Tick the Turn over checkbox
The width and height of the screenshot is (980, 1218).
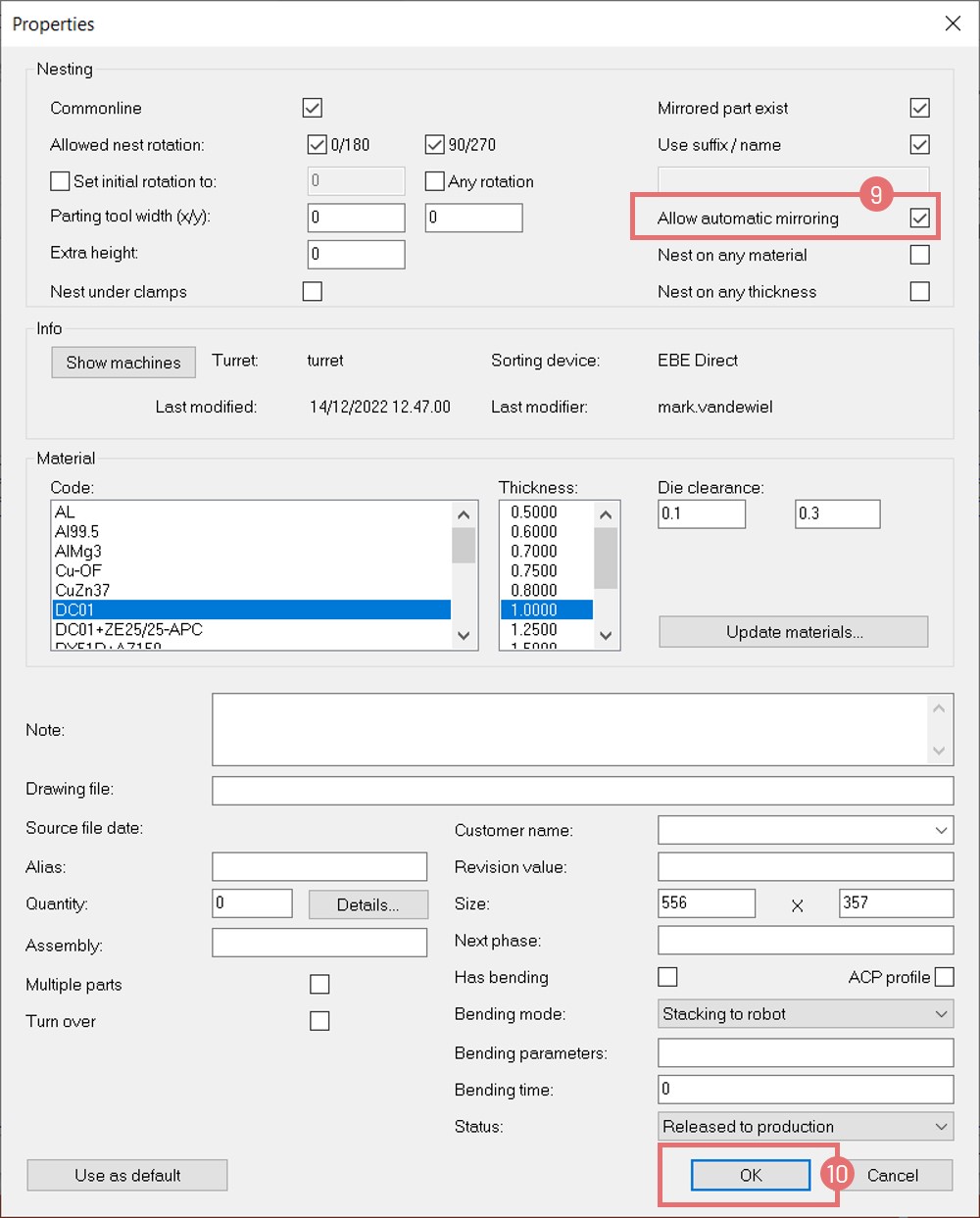(319, 1021)
